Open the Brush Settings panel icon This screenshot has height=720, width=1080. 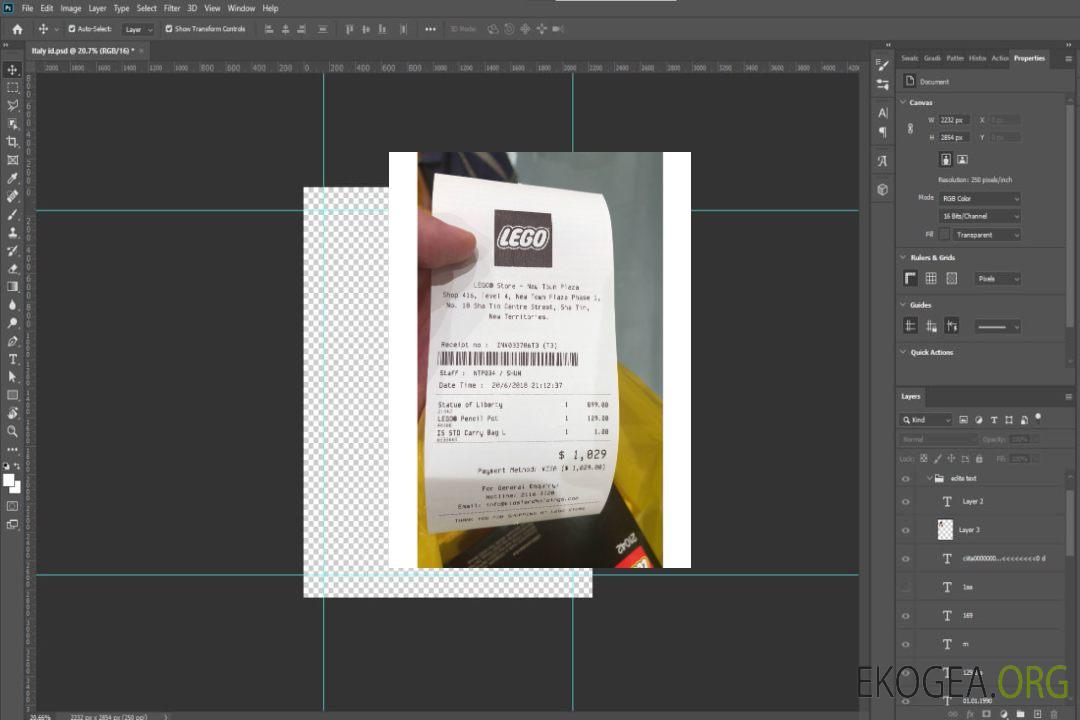click(x=882, y=65)
